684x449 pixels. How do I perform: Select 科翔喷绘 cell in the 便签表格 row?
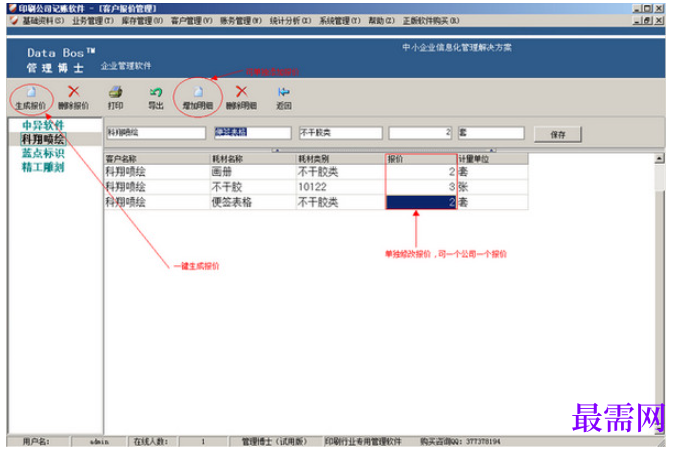point(157,202)
